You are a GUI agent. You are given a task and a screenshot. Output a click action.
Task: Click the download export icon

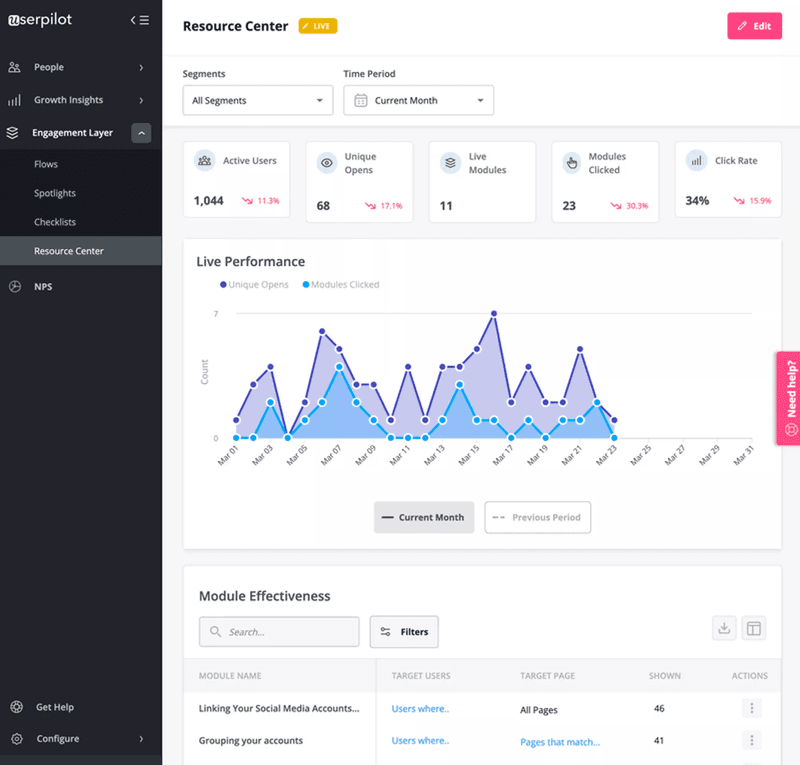(724, 628)
